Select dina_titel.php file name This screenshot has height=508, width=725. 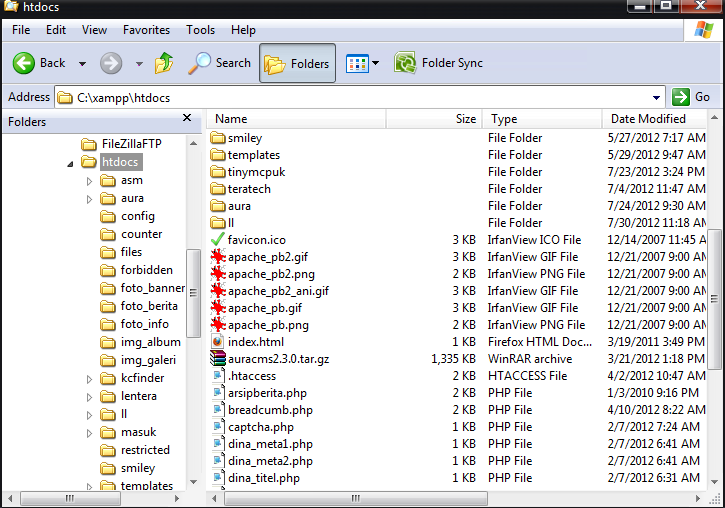[x=264, y=478]
